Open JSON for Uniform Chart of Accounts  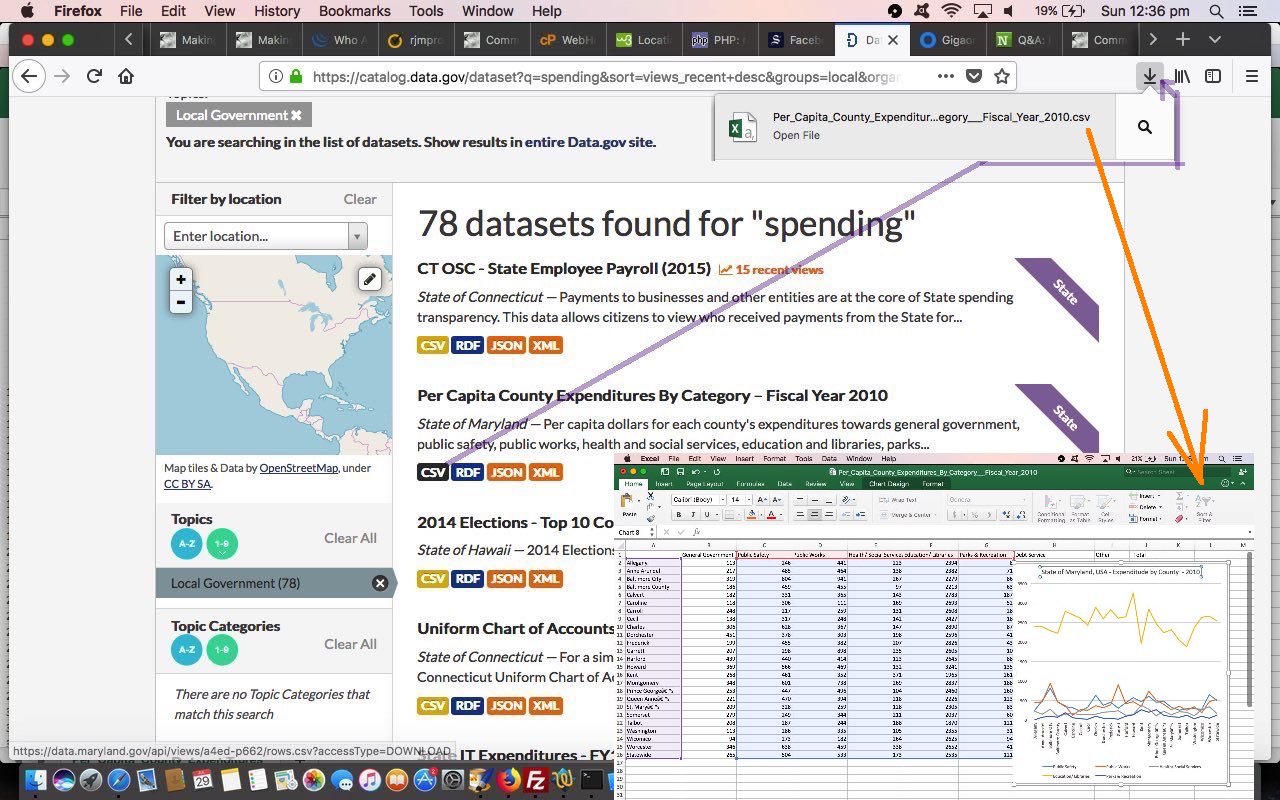click(x=506, y=705)
